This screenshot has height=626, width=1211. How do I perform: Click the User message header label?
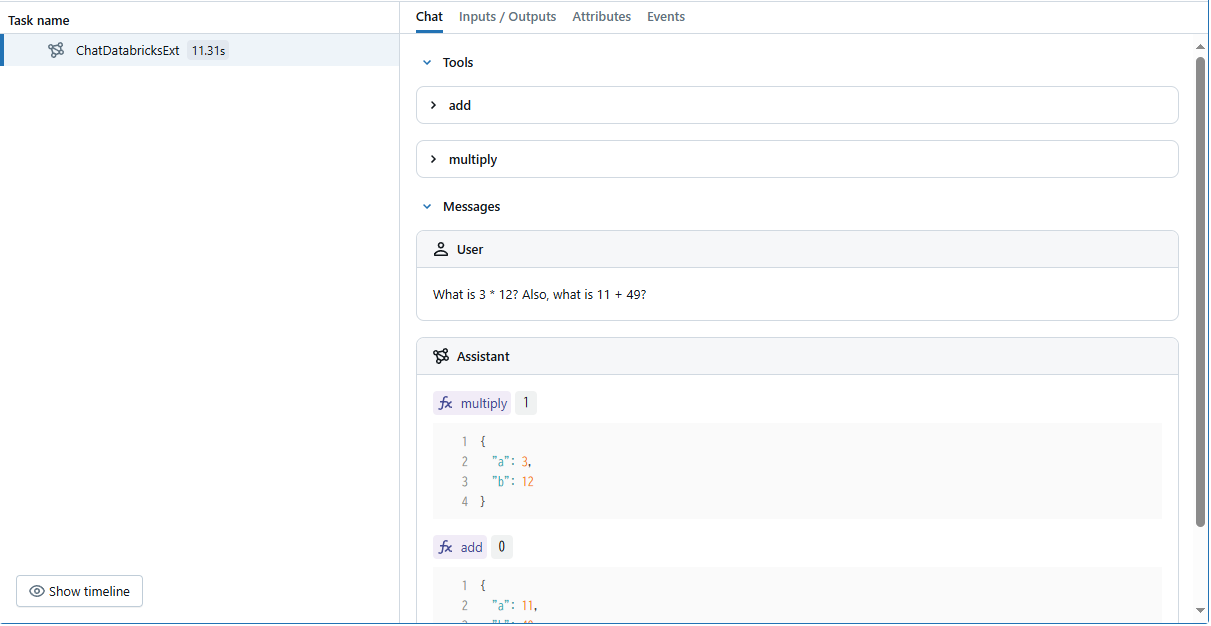pos(470,249)
